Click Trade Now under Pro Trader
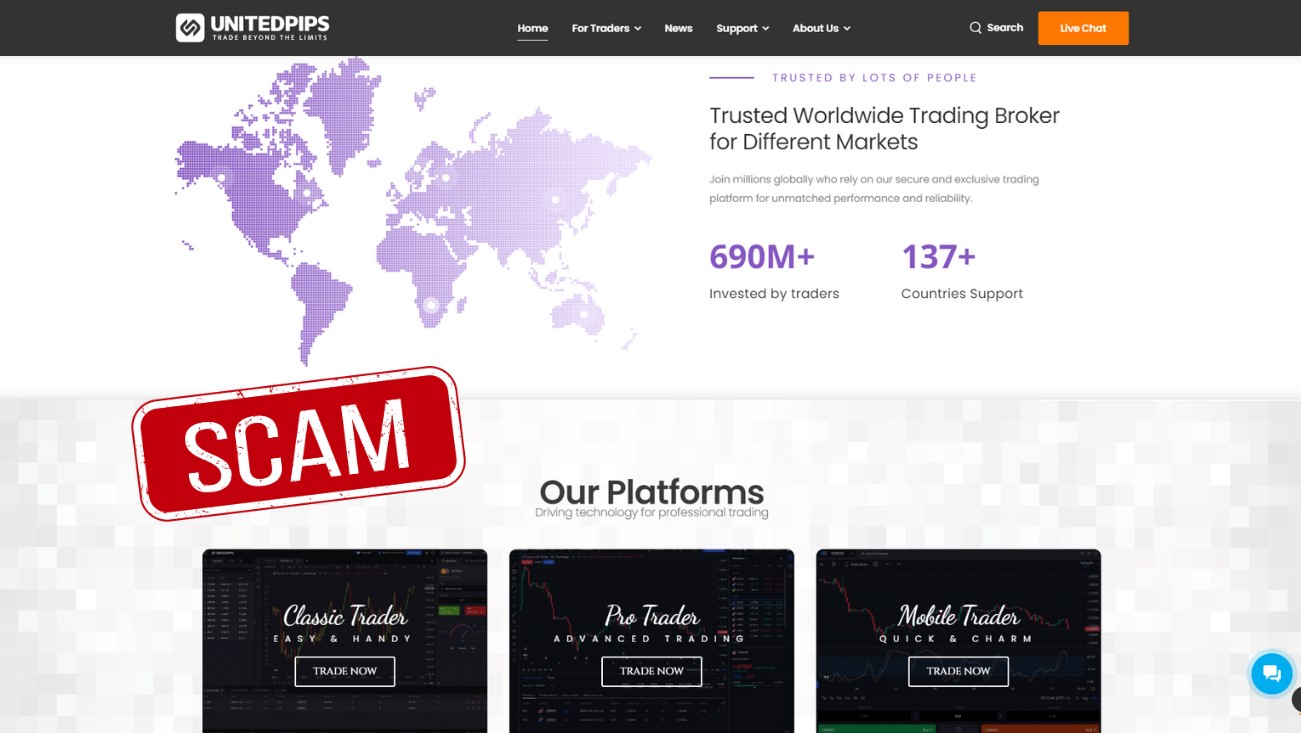This screenshot has height=733, width=1301. point(652,671)
